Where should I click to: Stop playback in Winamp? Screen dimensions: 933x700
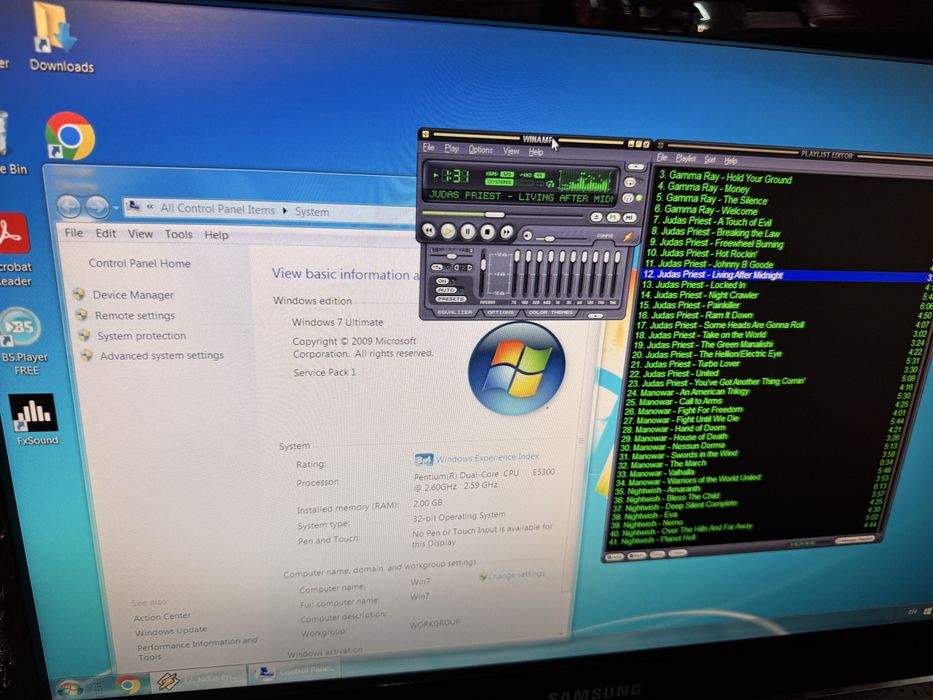(487, 232)
